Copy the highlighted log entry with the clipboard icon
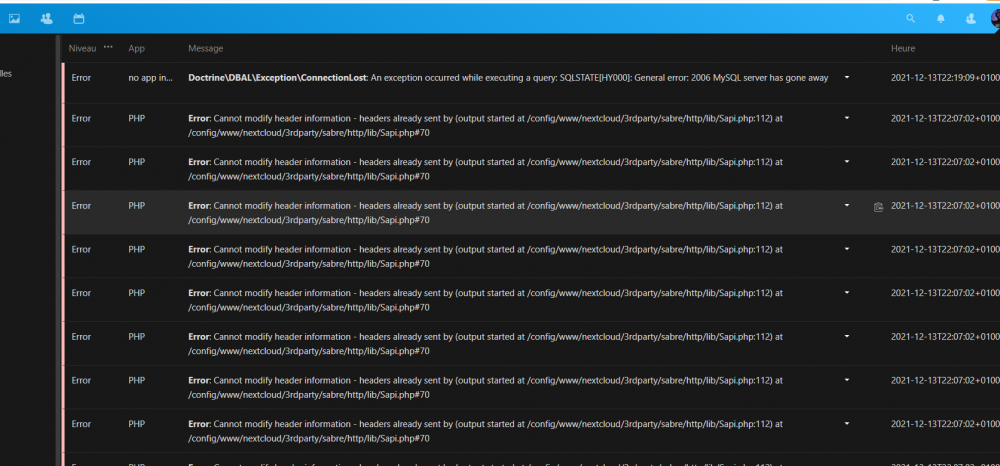This screenshot has width=1000, height=466. (x=878, y=207)
